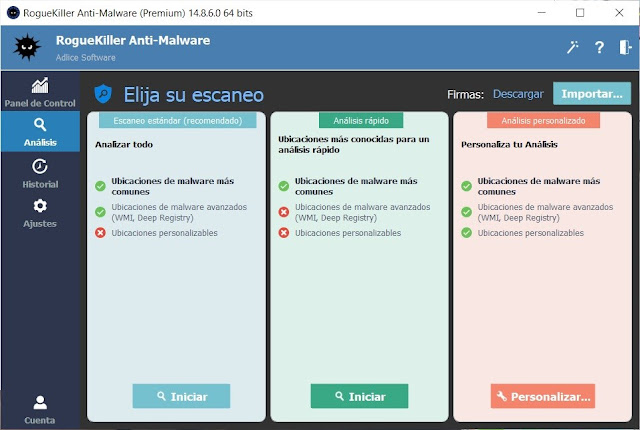This screenshot has width=640, height=430.
Task: Select the Análisis rápido header label
Action: pos(361,121)
